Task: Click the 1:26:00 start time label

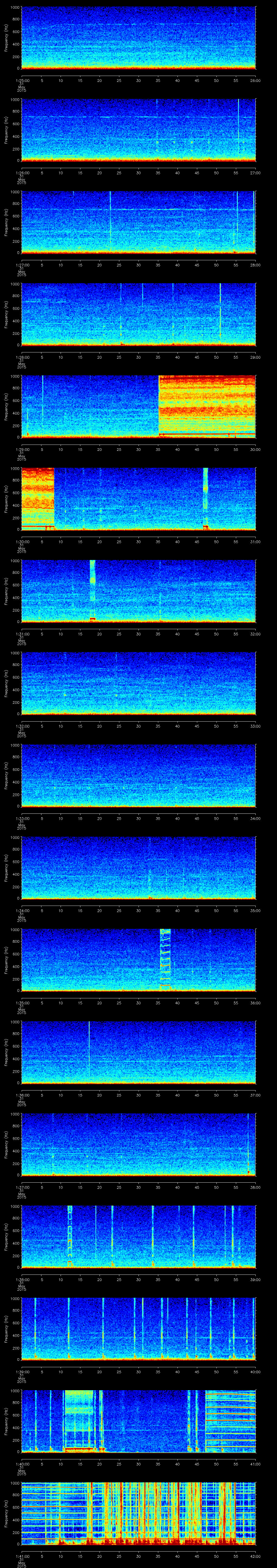Action: click(x=22, y=173)
